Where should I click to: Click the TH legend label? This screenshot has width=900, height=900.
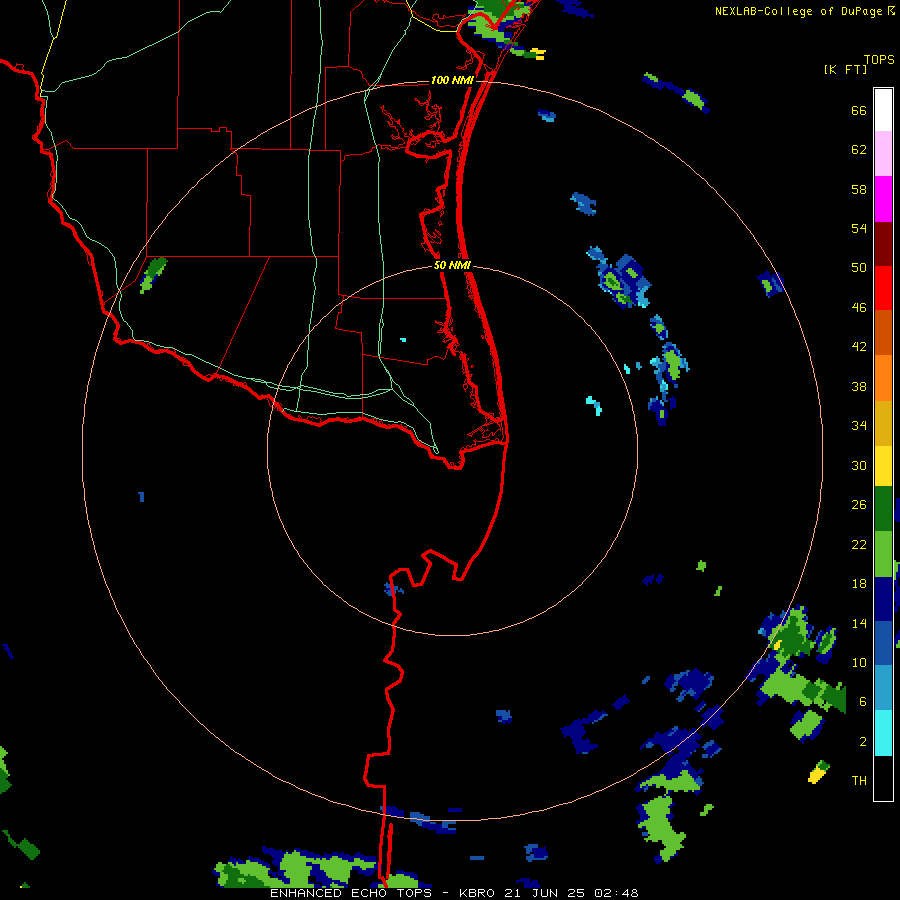pos(859,780)
